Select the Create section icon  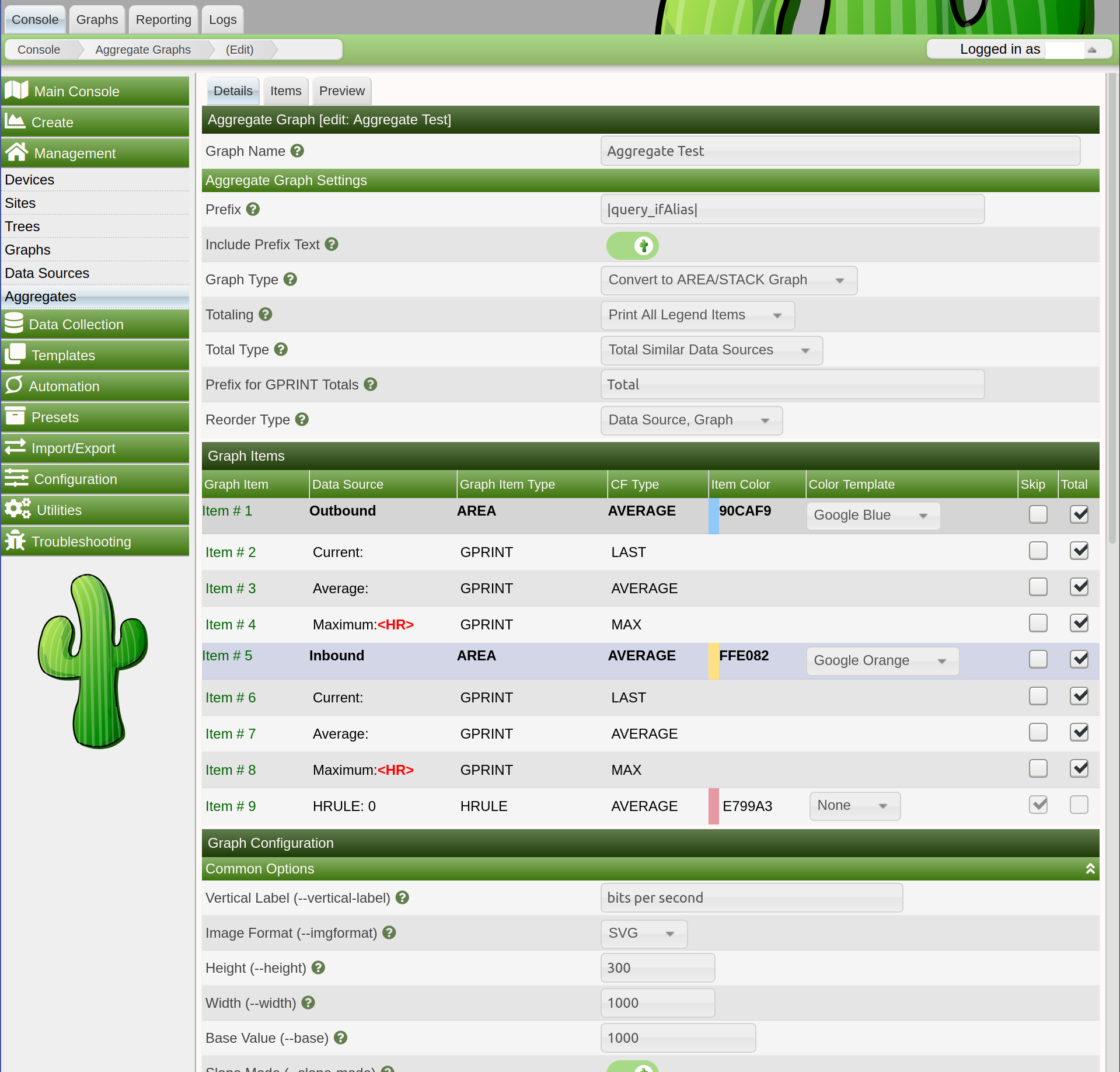(16, 121)
